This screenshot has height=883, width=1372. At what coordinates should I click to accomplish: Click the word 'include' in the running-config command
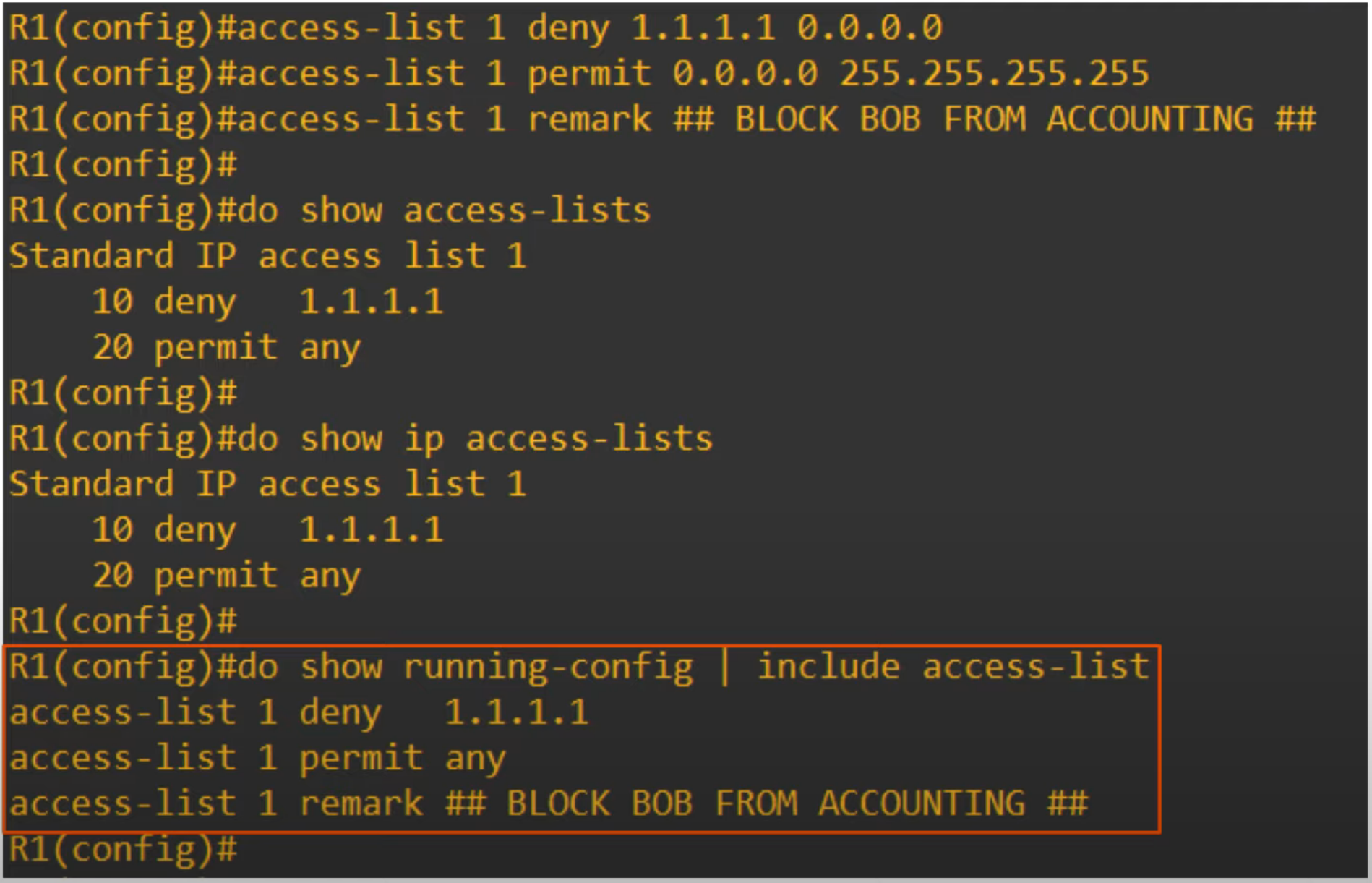click(828, 667)
